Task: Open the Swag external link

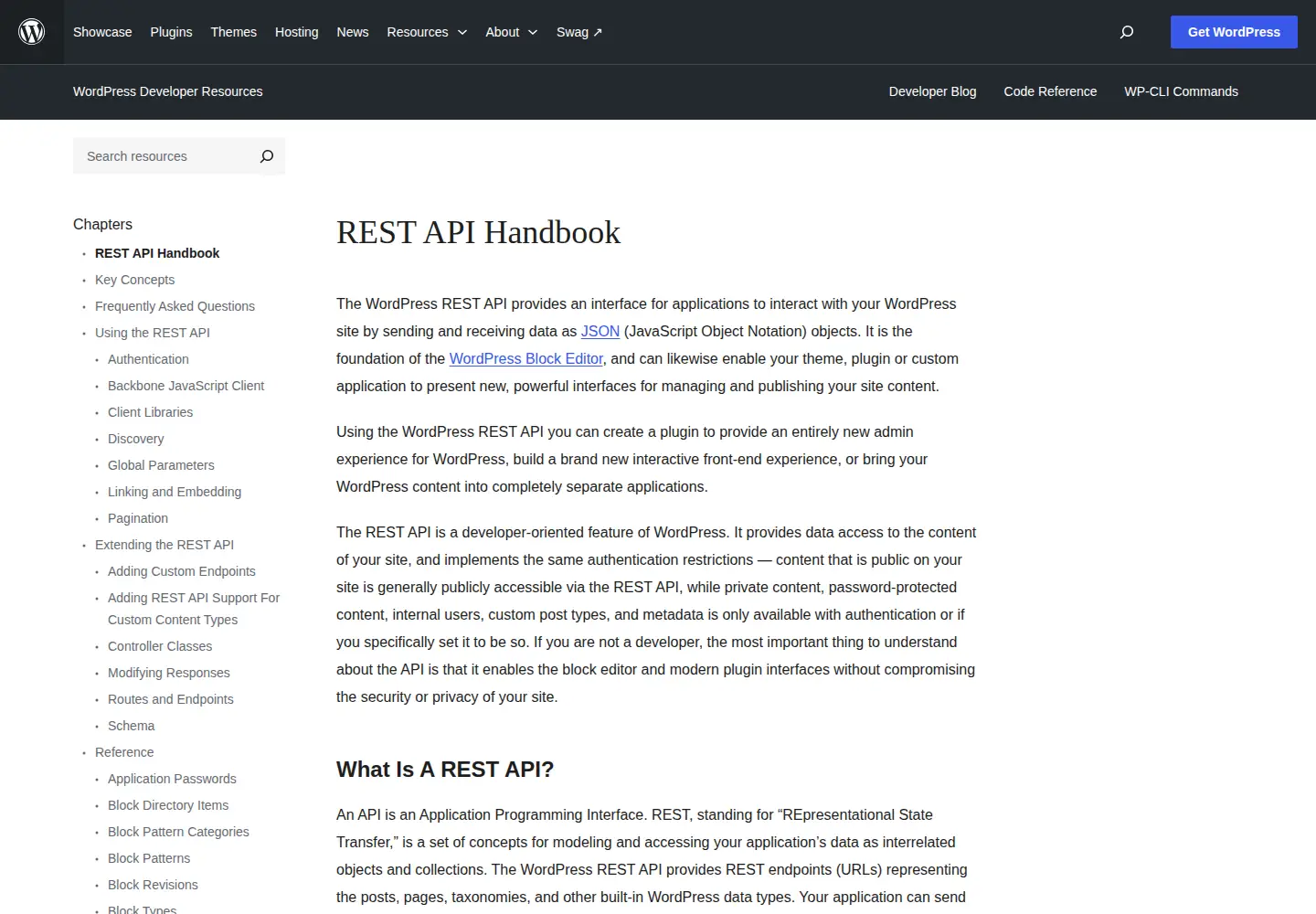Action: [579, 32]
